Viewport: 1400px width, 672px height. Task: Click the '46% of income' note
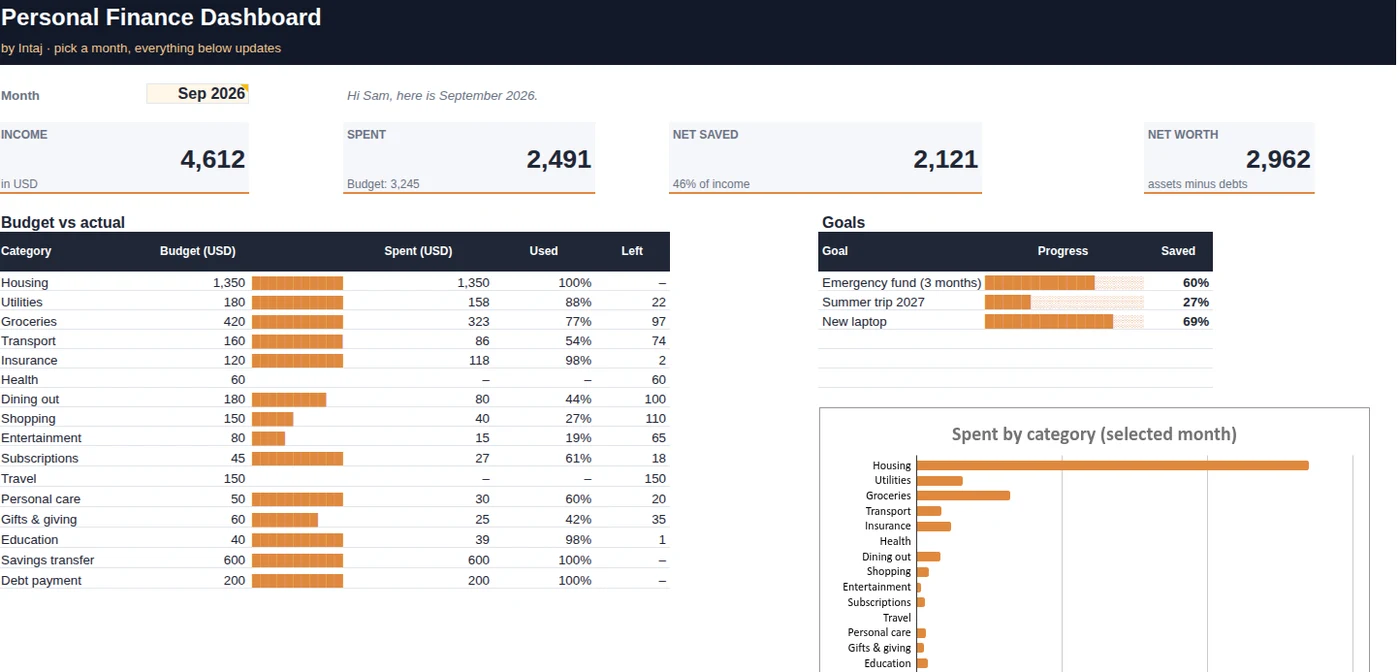[x=711, y=184]
